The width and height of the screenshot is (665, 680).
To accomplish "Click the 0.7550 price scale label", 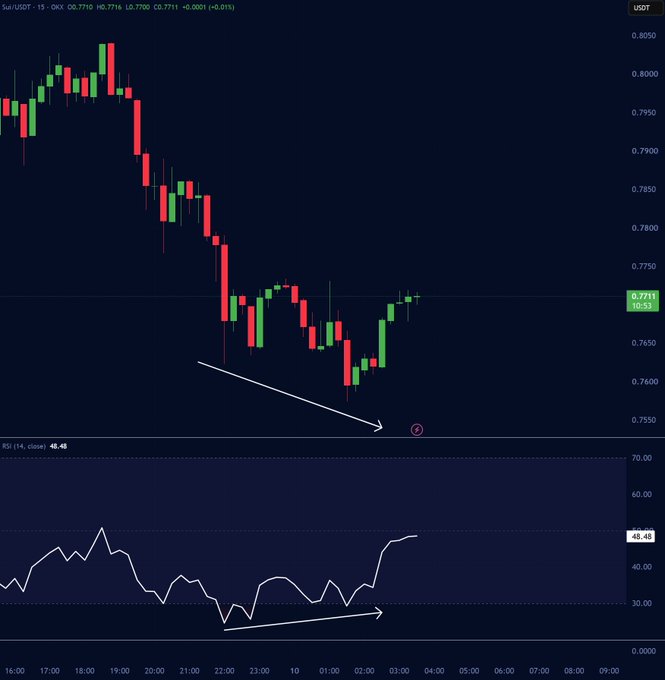I will (644, 420).
